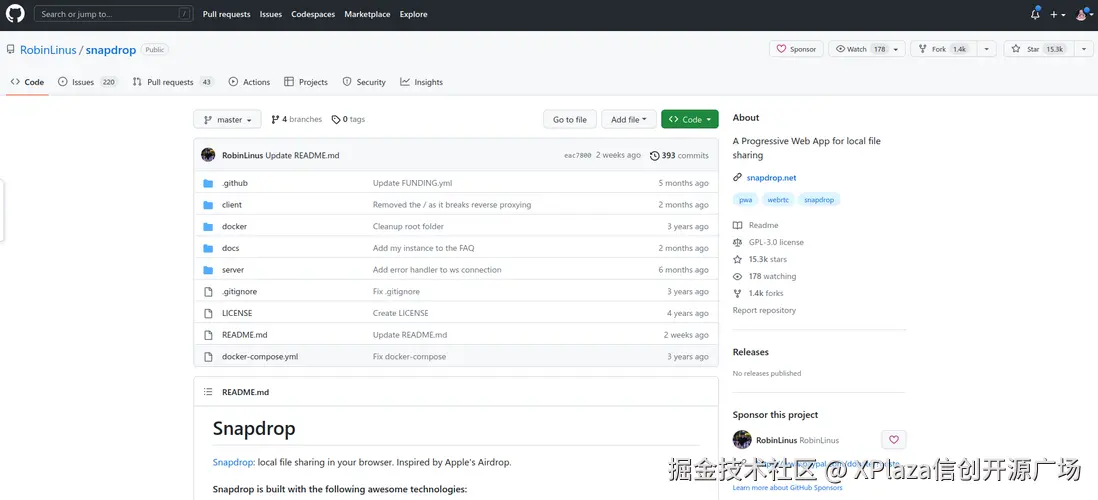The height and width of the screenshot is (500, 1098).
Task: Open the Update FUNDING.yml commit message
Action: tap(412, 183)
